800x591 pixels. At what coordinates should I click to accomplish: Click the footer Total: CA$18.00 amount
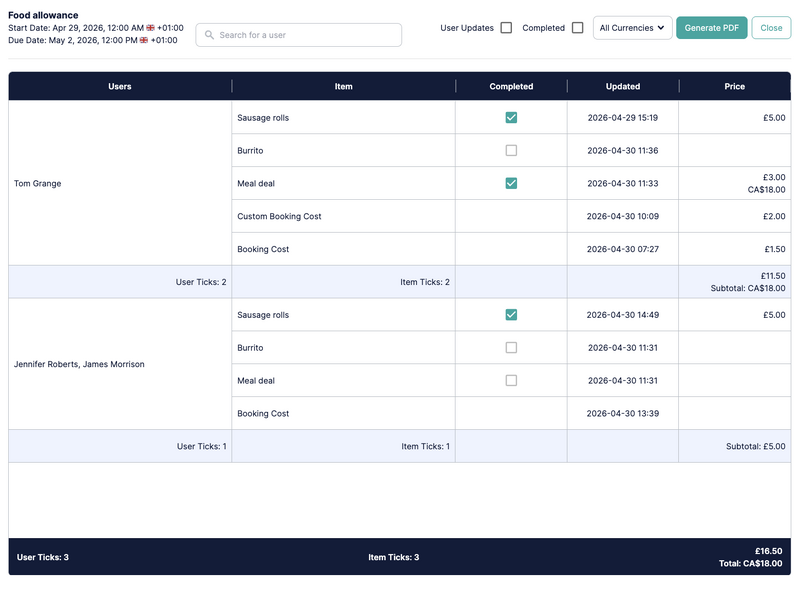(751, 563)
